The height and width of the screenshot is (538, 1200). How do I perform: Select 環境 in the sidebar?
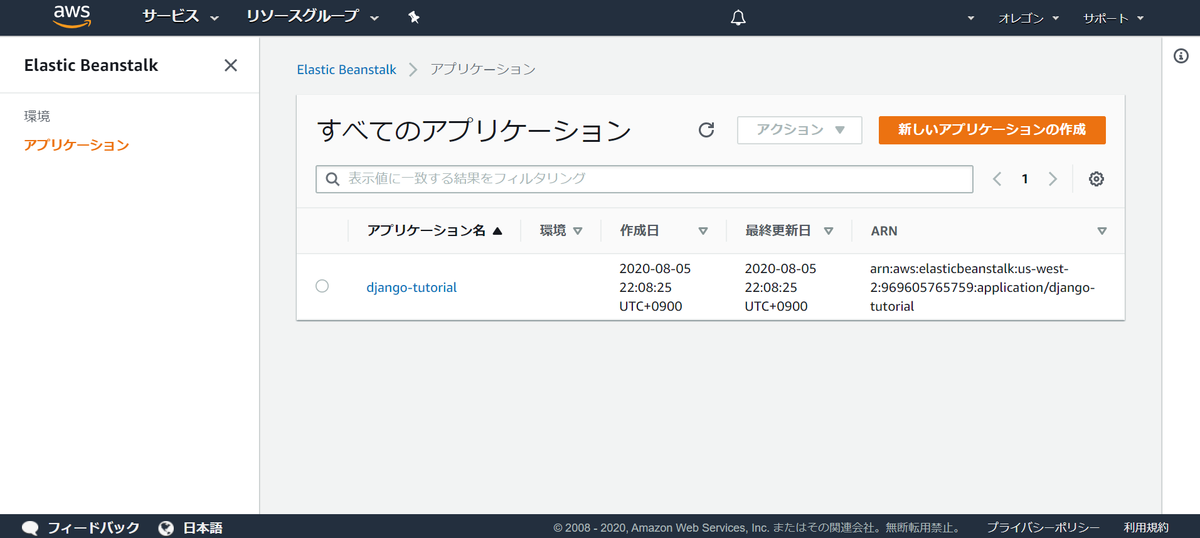tap(37, 116)
